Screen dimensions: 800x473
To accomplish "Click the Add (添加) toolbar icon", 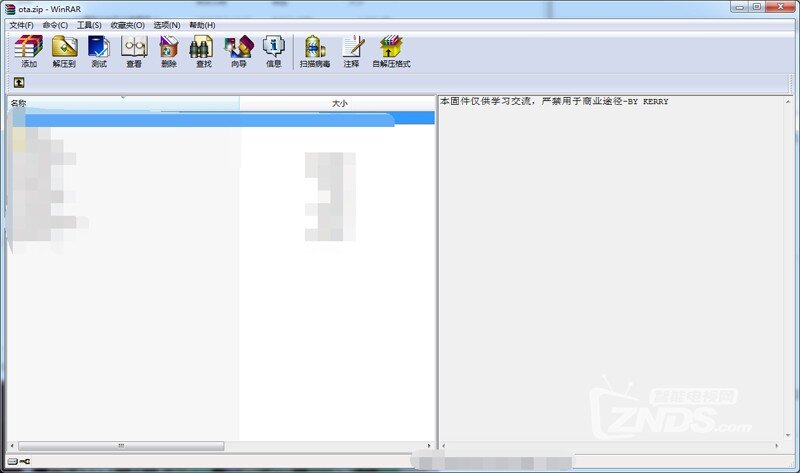I will pyautogui.click(x=29, y=52).
